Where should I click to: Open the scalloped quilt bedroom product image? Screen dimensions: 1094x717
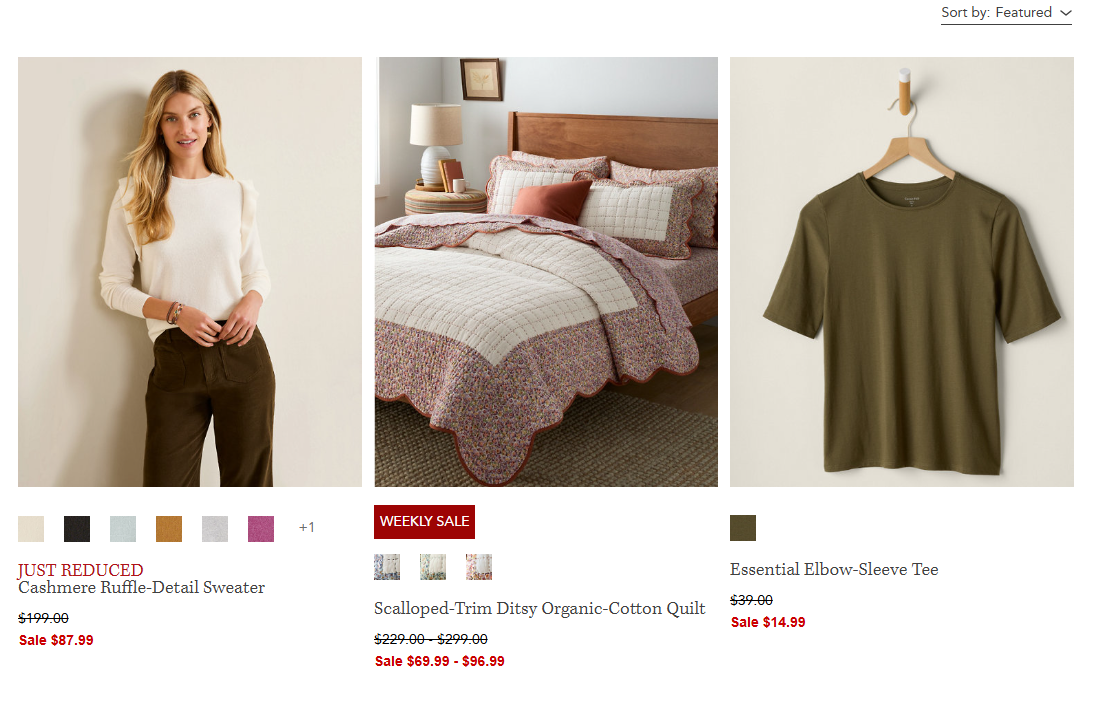pyautogui.click(x=546, y=272)
